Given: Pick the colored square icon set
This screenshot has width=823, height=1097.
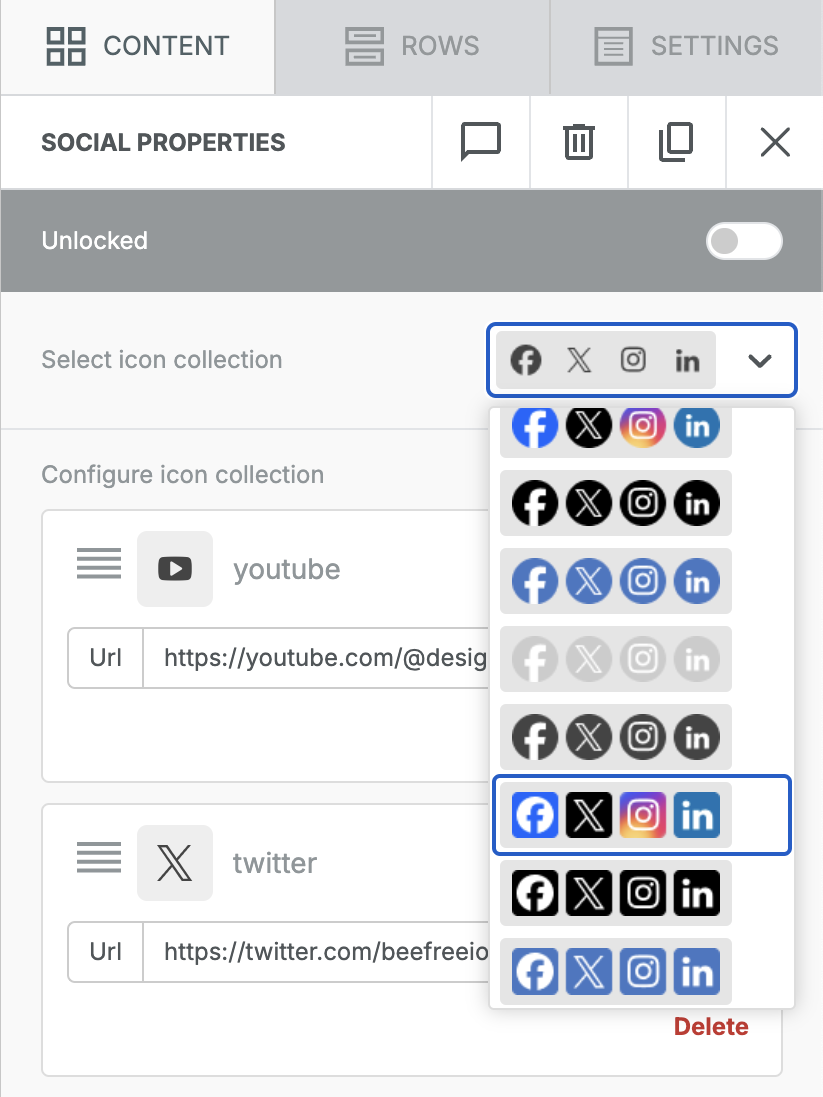Looking at the screenshot, I should point(615,816).
